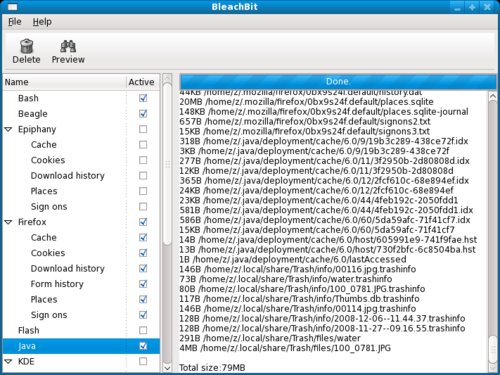Select the Beagle row
The width and height of the screenshot is (500, 375).
coord(81,114)
